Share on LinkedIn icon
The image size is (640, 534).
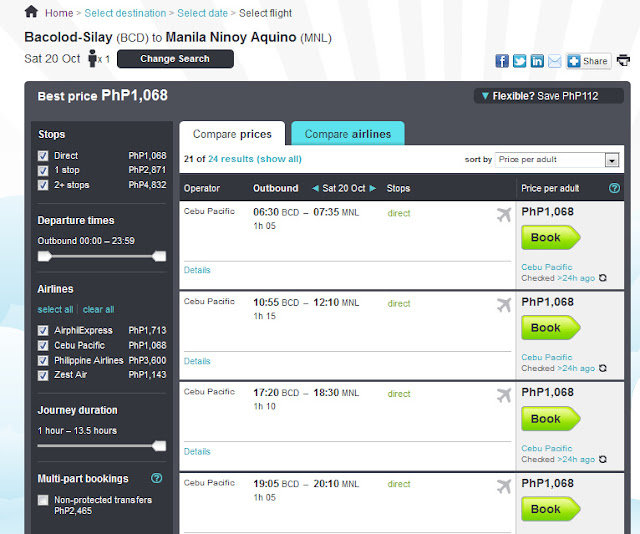click(x=537, y=61)
